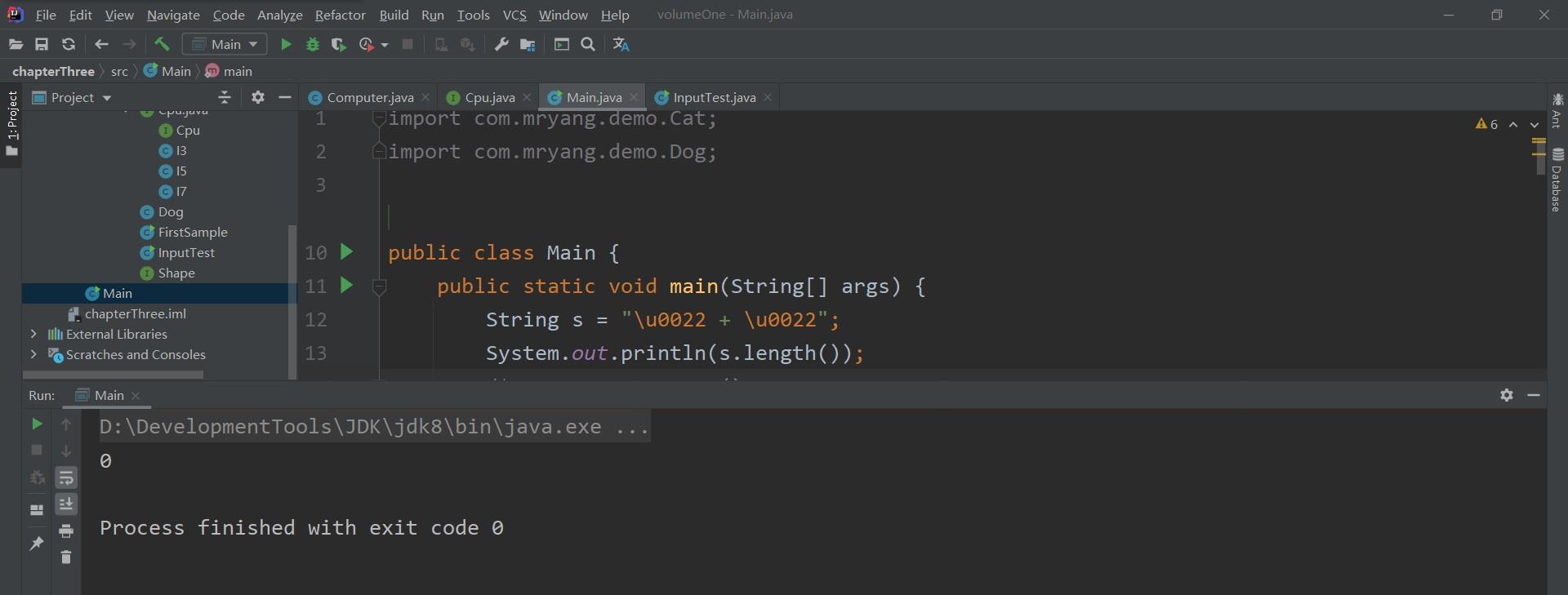
Task: Rerun Main from the Run panel
Action: (x=37, y=424)
